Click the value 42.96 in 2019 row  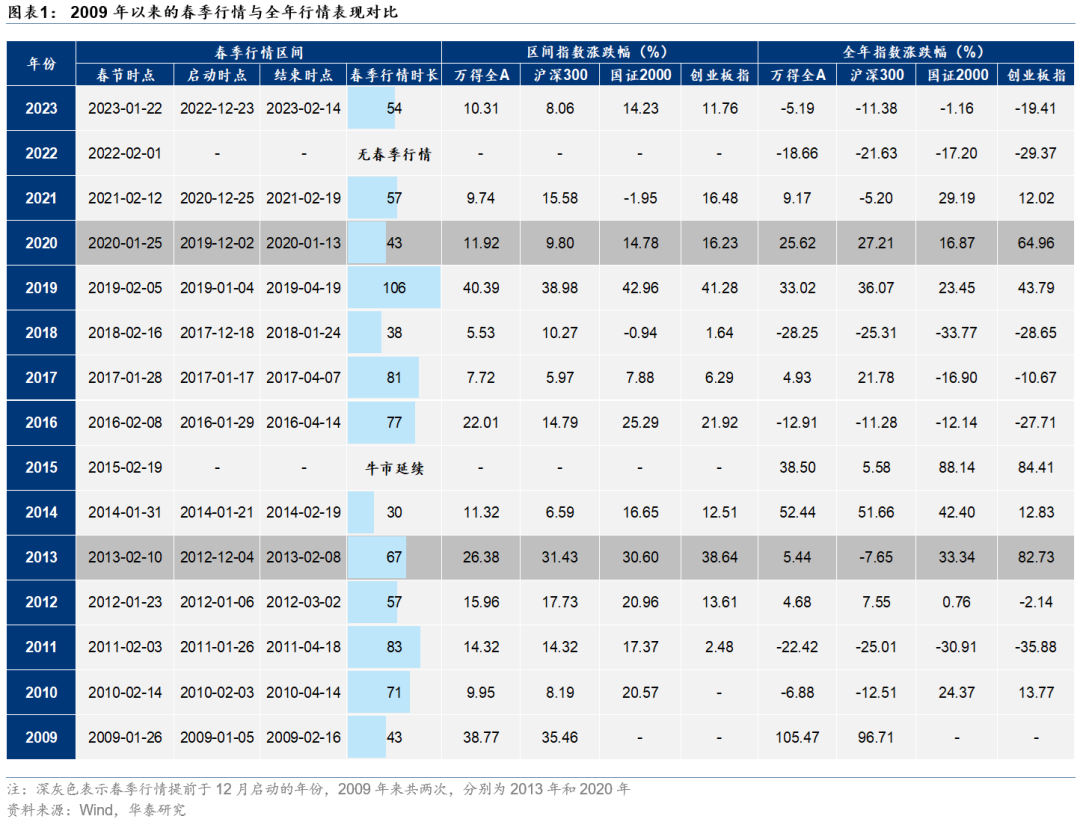[x=640, y=287]
